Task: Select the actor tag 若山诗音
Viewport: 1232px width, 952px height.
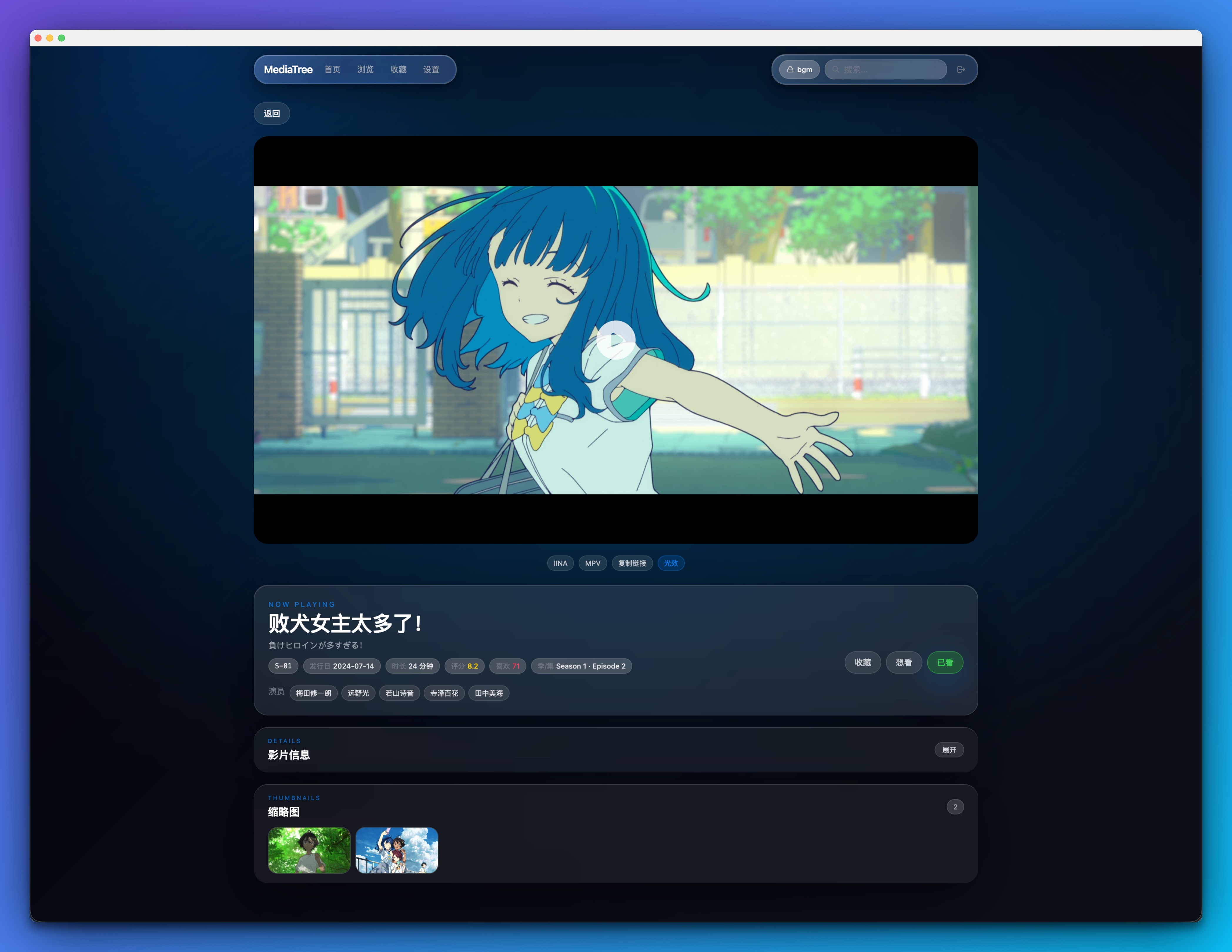Action: (399, 693)
